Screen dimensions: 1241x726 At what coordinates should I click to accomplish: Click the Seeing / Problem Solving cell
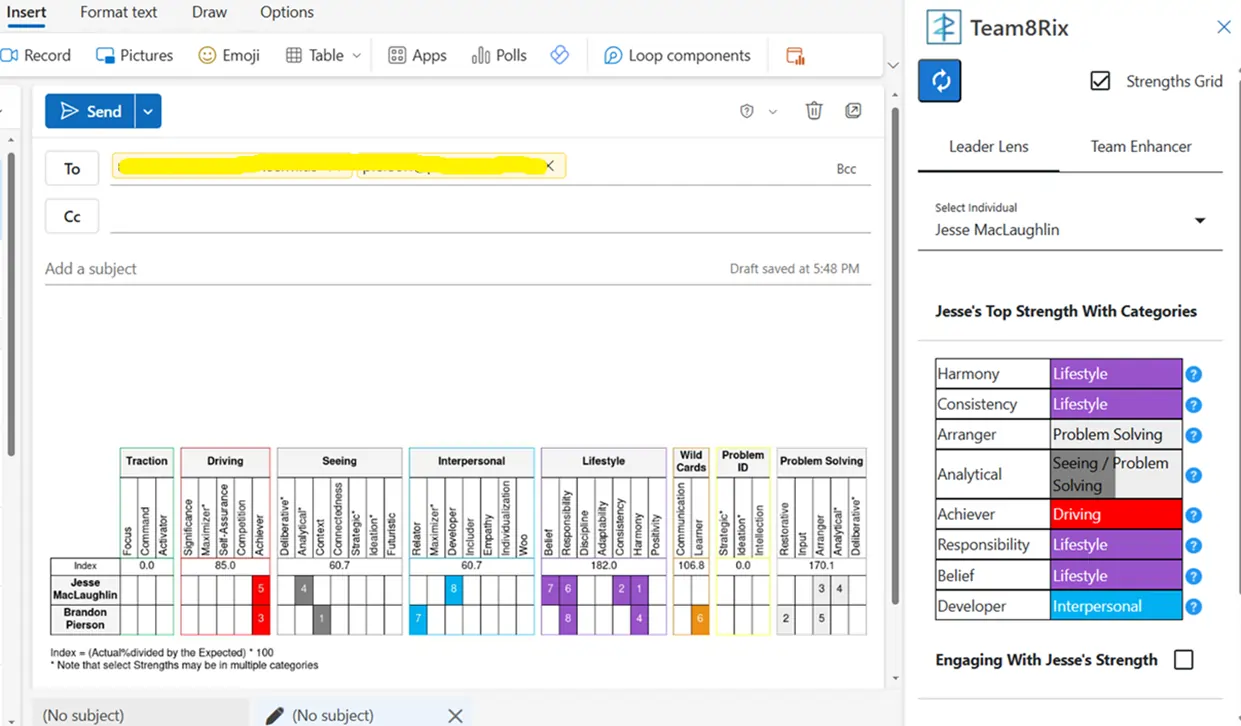pyautogui.click(x=1116, y=474)
